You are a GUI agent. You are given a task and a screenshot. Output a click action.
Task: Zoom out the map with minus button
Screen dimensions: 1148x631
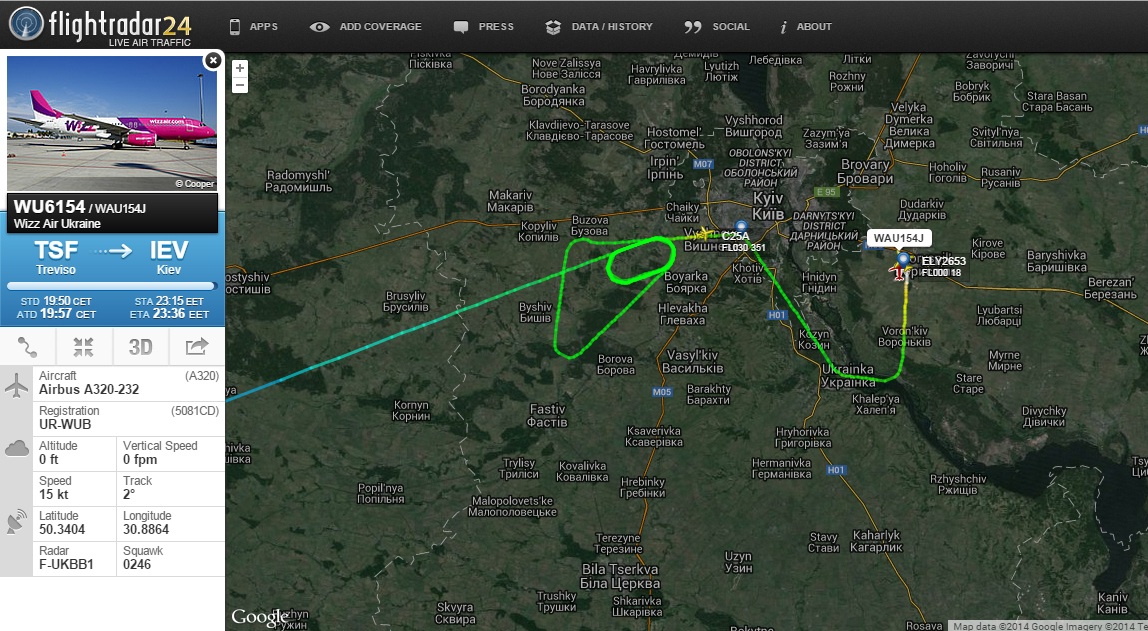pyautogui.click(x=239, y=85)
